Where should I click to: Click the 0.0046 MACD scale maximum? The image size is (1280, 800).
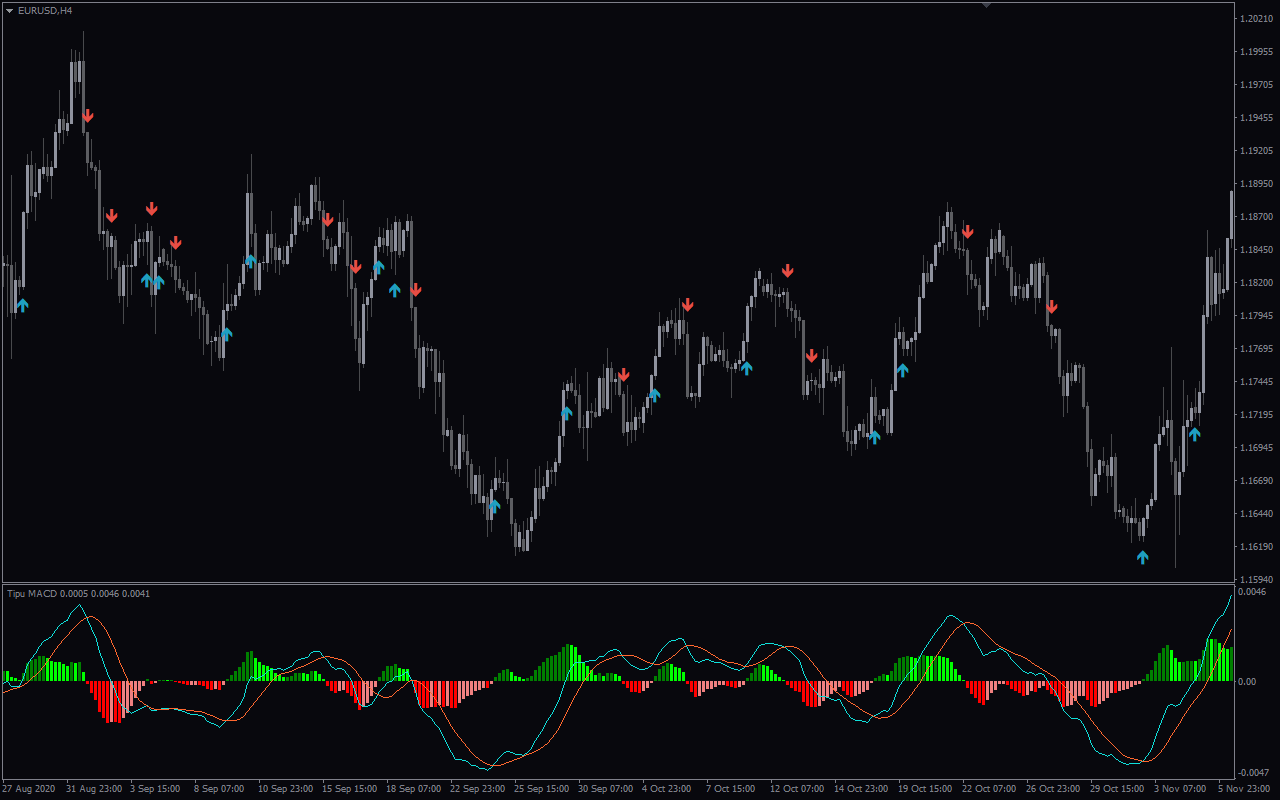click(1253, 592)
